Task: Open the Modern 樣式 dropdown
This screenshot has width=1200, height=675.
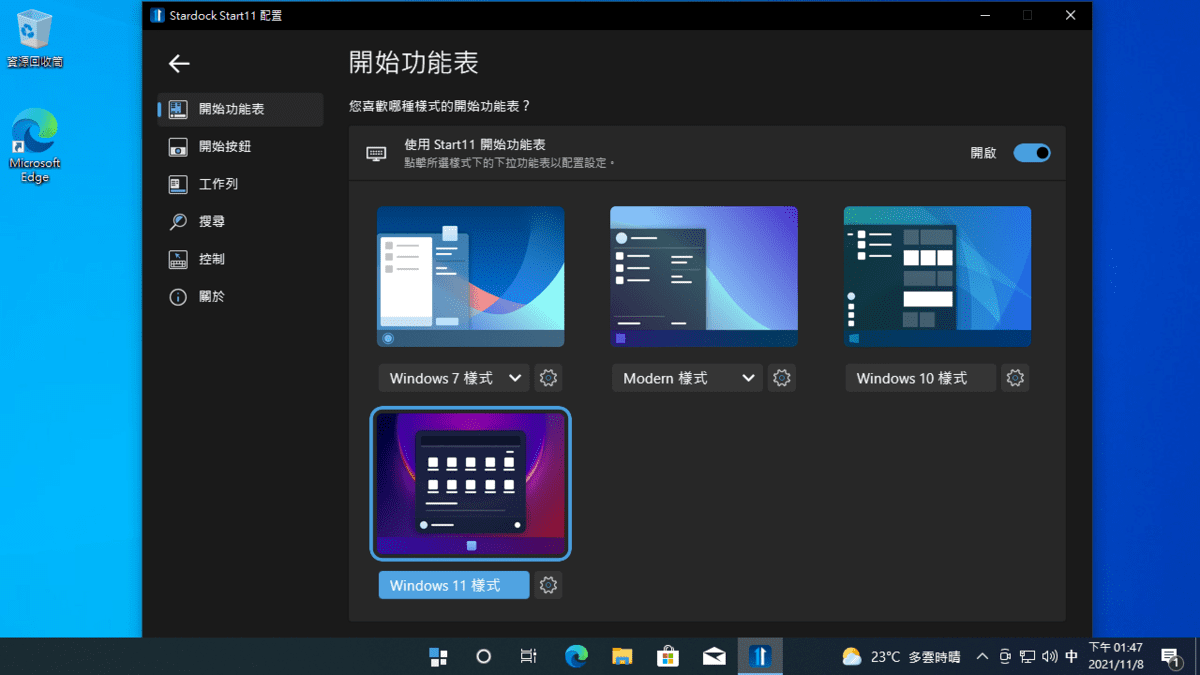Action: click(x=686, y=378)
